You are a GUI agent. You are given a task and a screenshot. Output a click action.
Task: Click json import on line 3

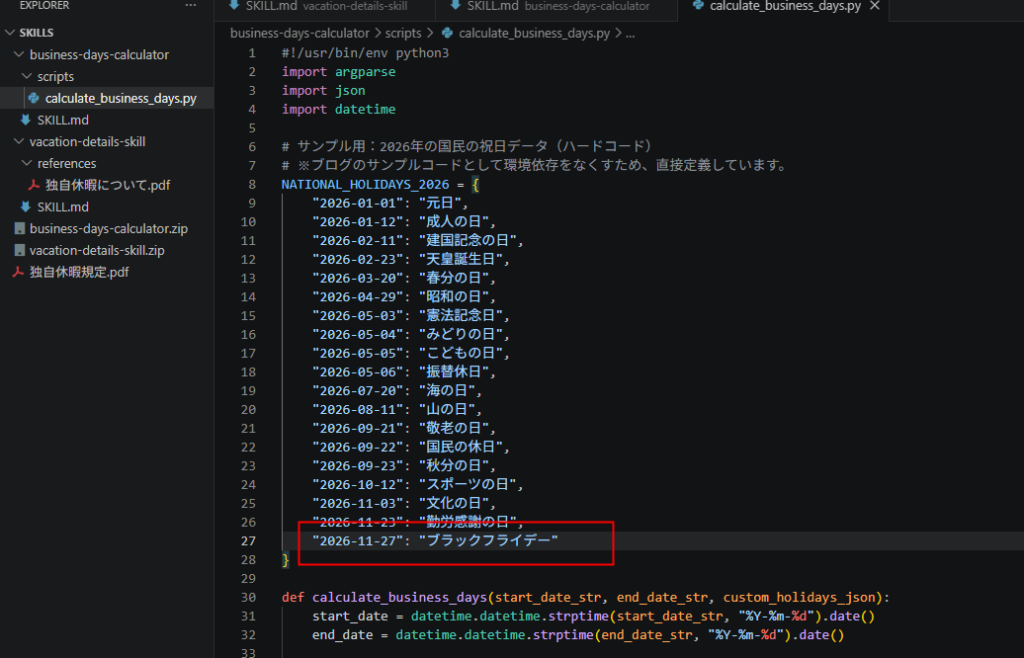[x=350, y=91]
